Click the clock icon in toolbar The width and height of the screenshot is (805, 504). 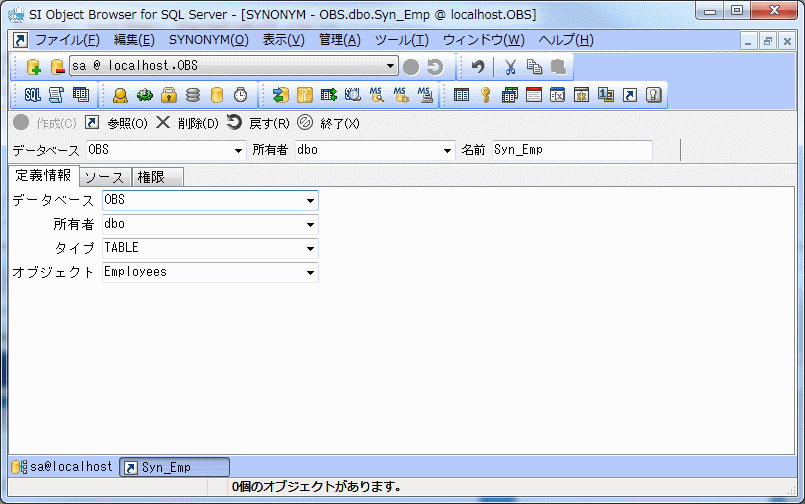click(x=241, y=95)
